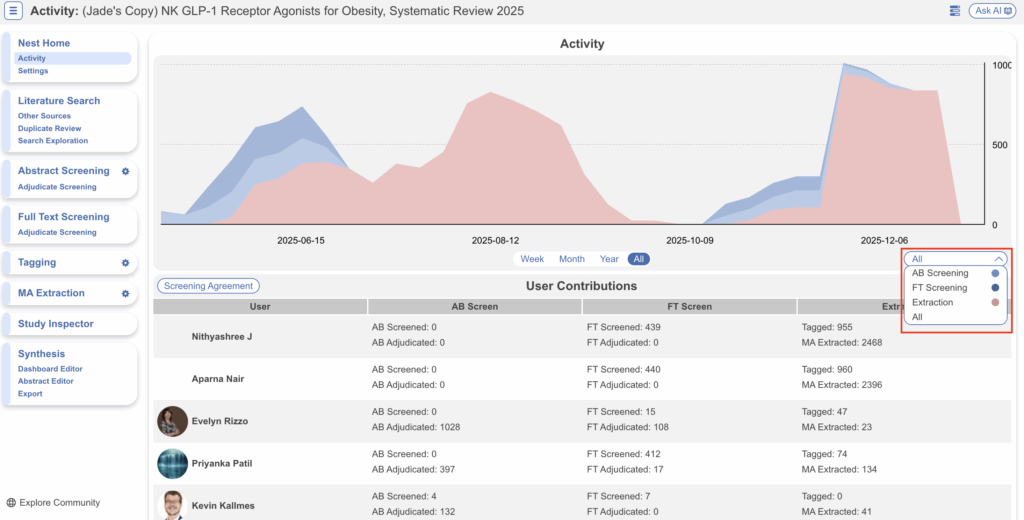Click the Explore Community globe icon
The image size is (1024, 520).
pyautogui.click(x=11, y=503)
